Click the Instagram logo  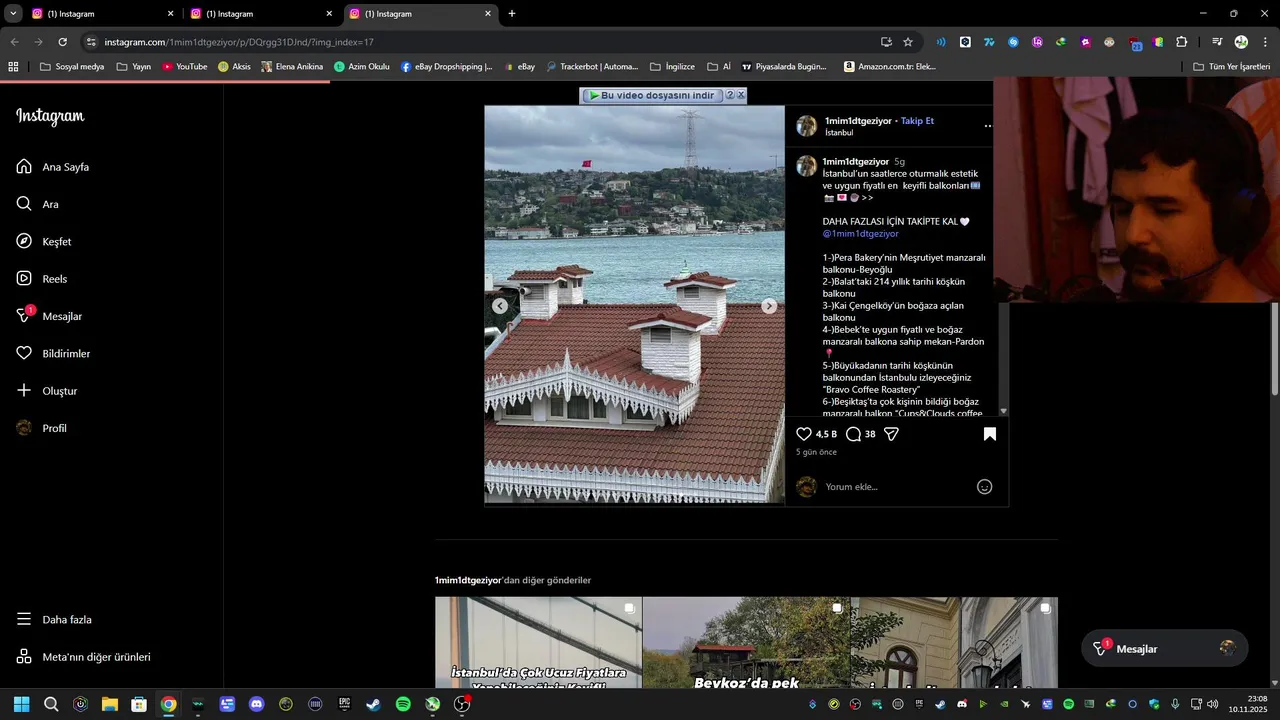pyautogui.click(x=50, y=116)
